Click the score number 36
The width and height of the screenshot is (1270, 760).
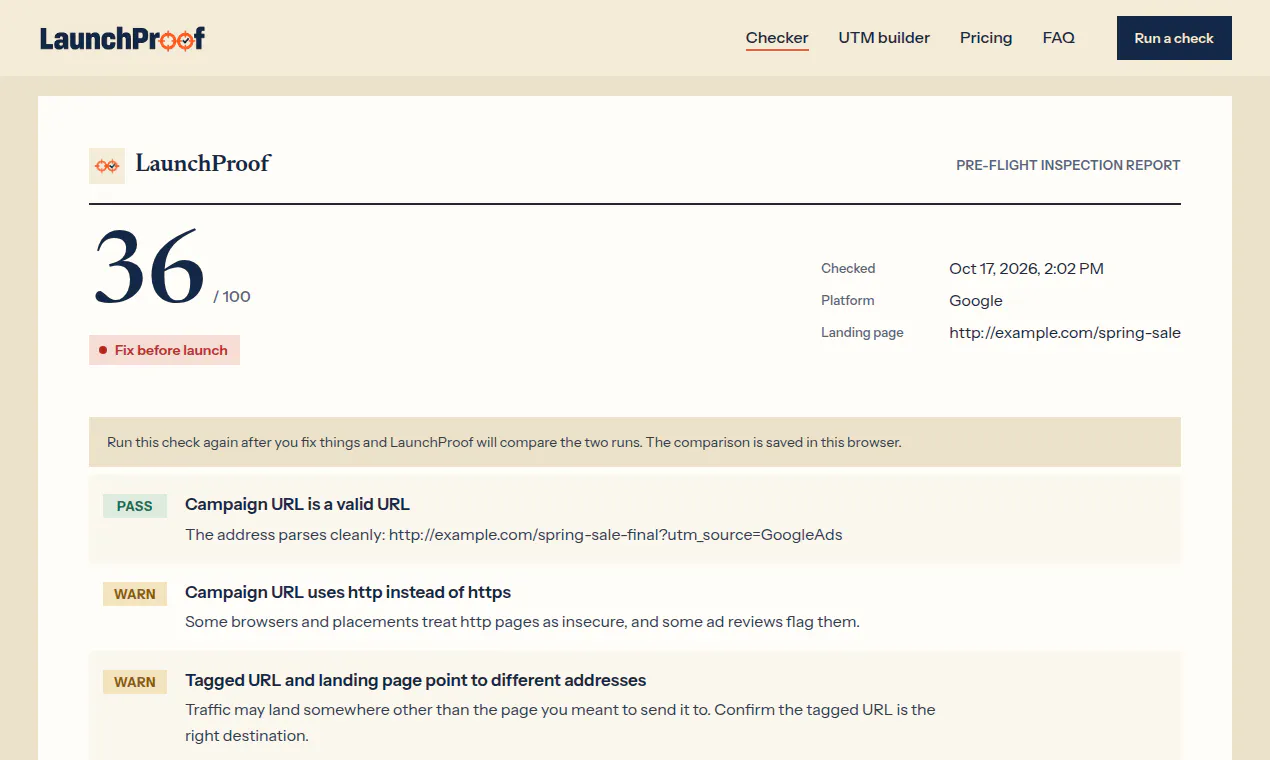(x=149, y=267)
